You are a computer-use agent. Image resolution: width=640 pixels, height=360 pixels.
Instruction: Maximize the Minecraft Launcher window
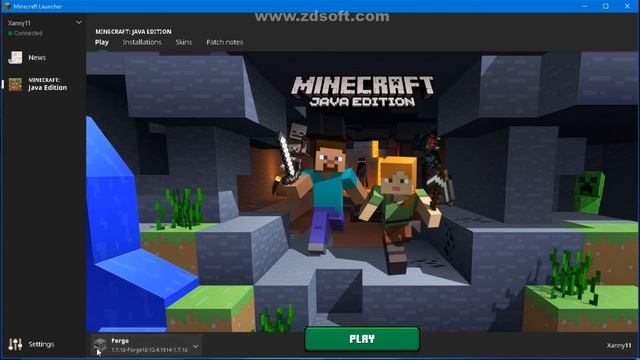[606, 6]
